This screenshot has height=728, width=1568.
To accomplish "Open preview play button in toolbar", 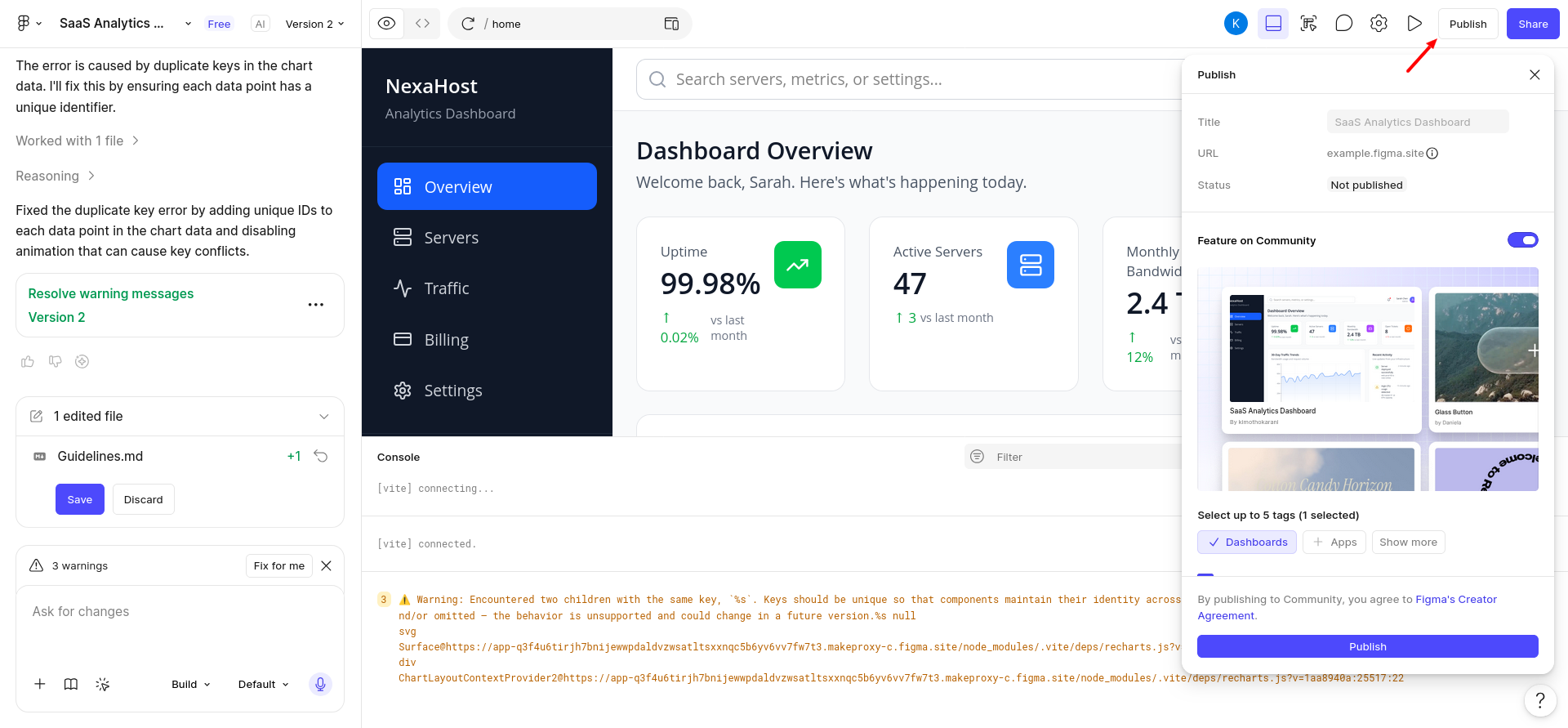I will pos(1414,24).
